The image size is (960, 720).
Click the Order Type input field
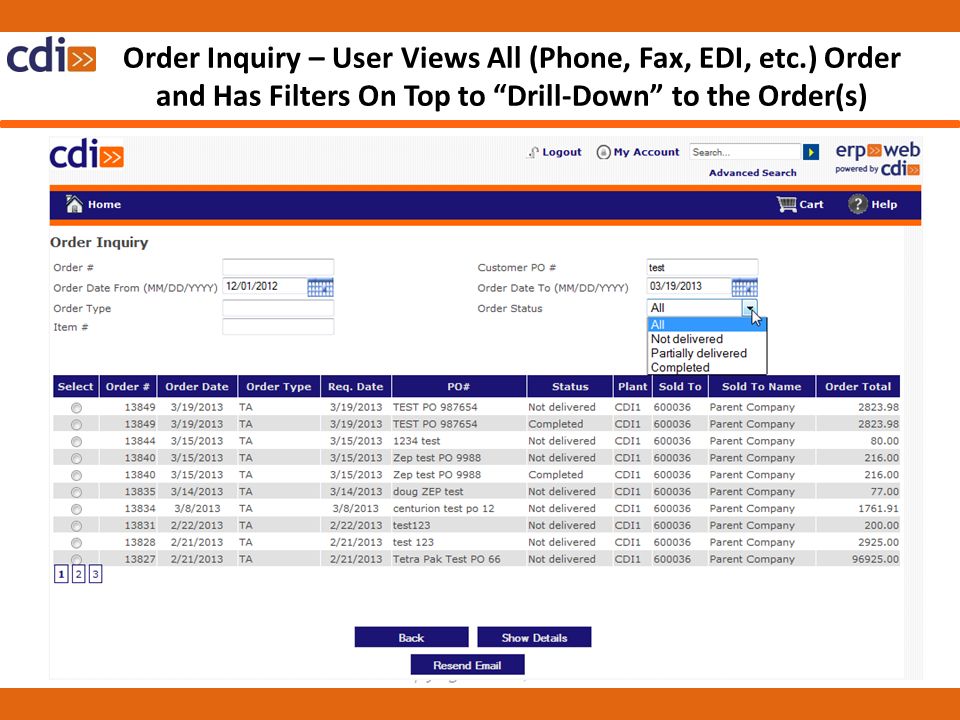pyautogui.click(x=278, y=308)
